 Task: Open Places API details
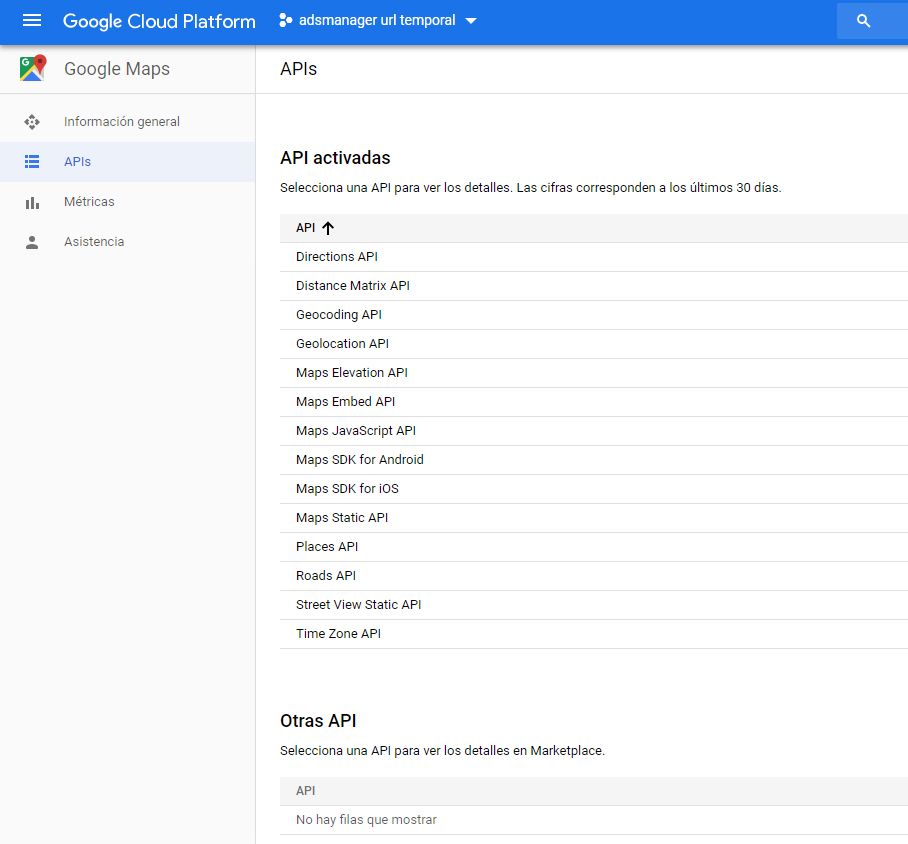coord(327,546)
